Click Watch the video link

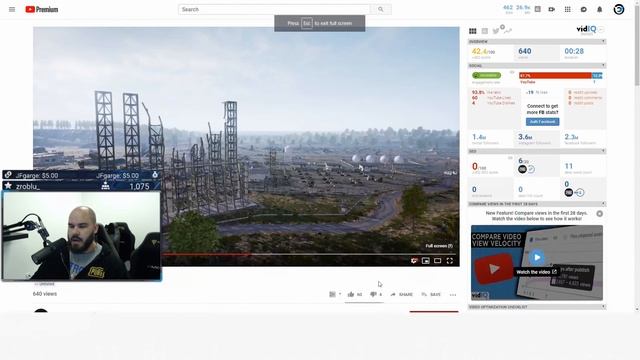(536, 272)
